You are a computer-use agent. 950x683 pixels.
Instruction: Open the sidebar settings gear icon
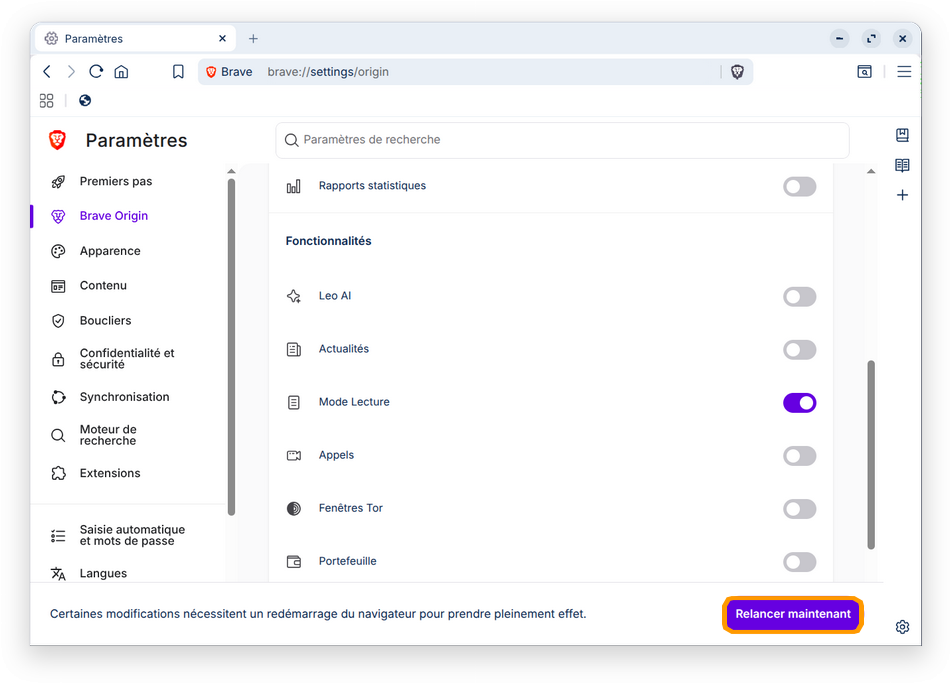click(x=902, y=627)
